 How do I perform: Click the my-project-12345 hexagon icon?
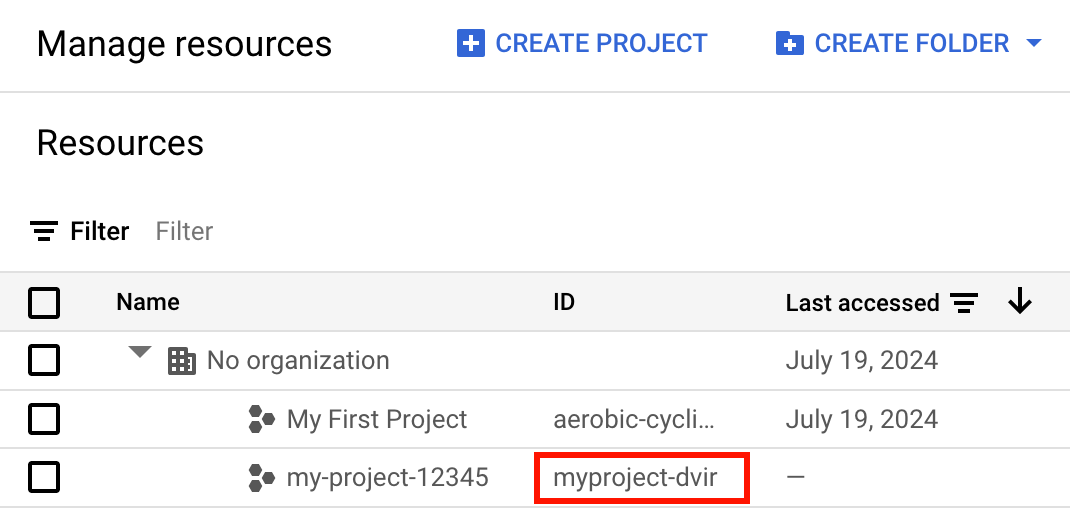(x=261, y=478)
